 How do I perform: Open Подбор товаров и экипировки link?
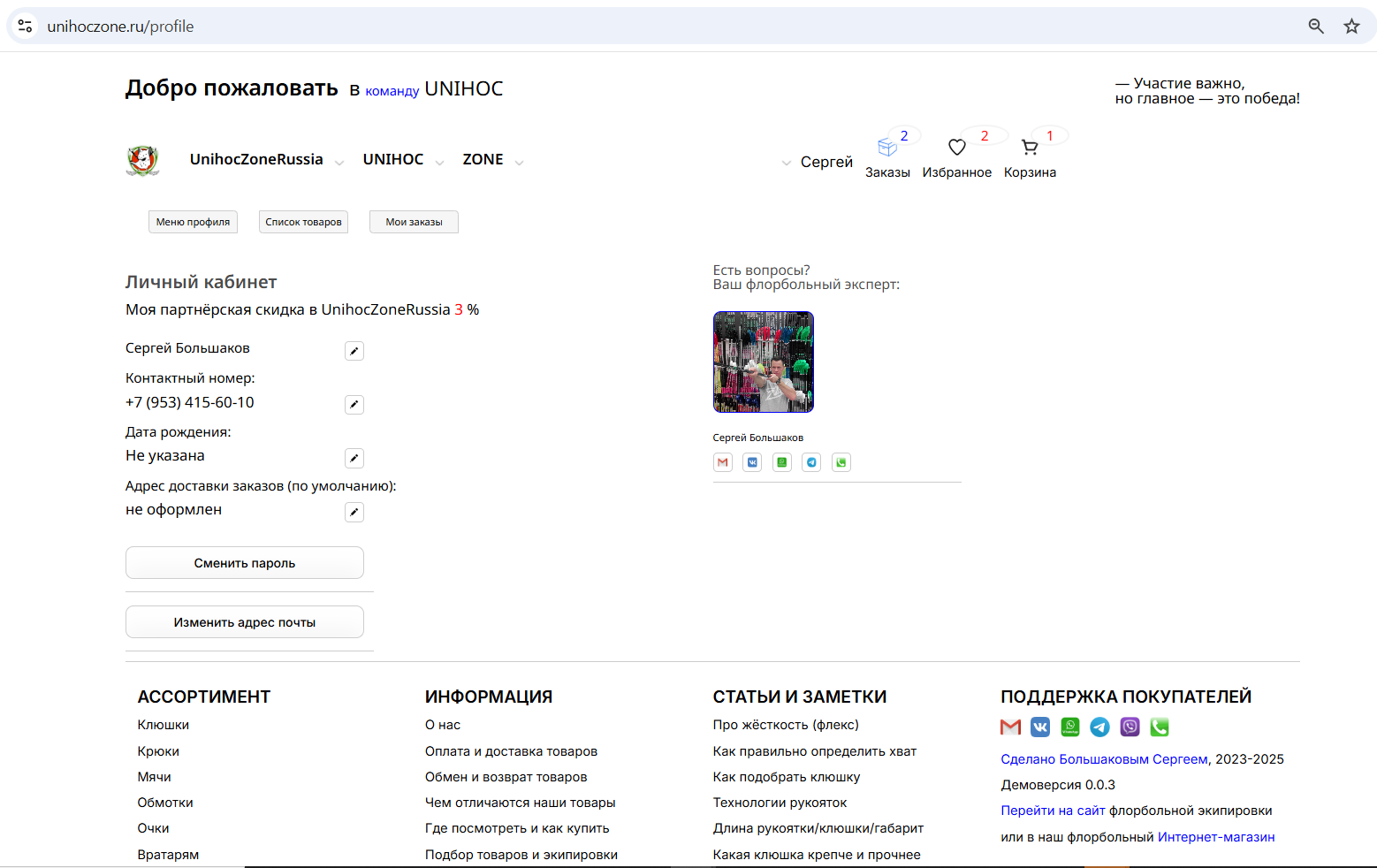click(x=521, y=855)
